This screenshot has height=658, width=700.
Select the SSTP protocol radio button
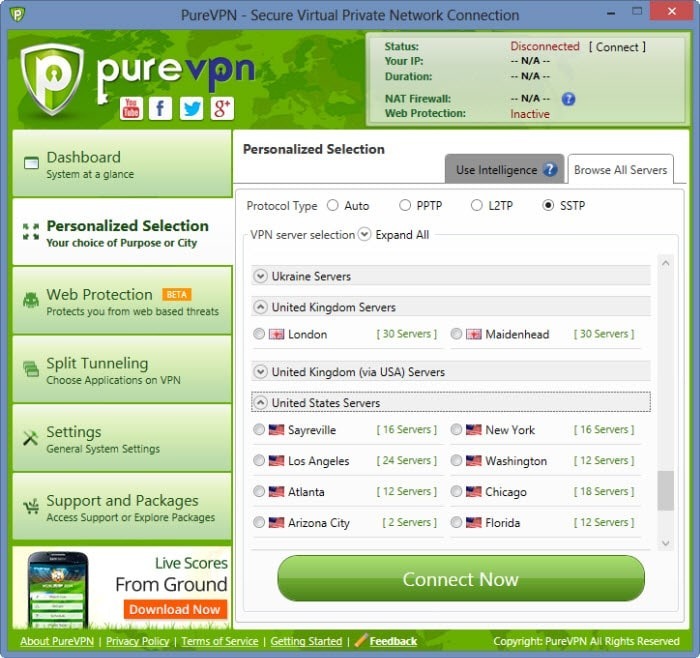548,205
